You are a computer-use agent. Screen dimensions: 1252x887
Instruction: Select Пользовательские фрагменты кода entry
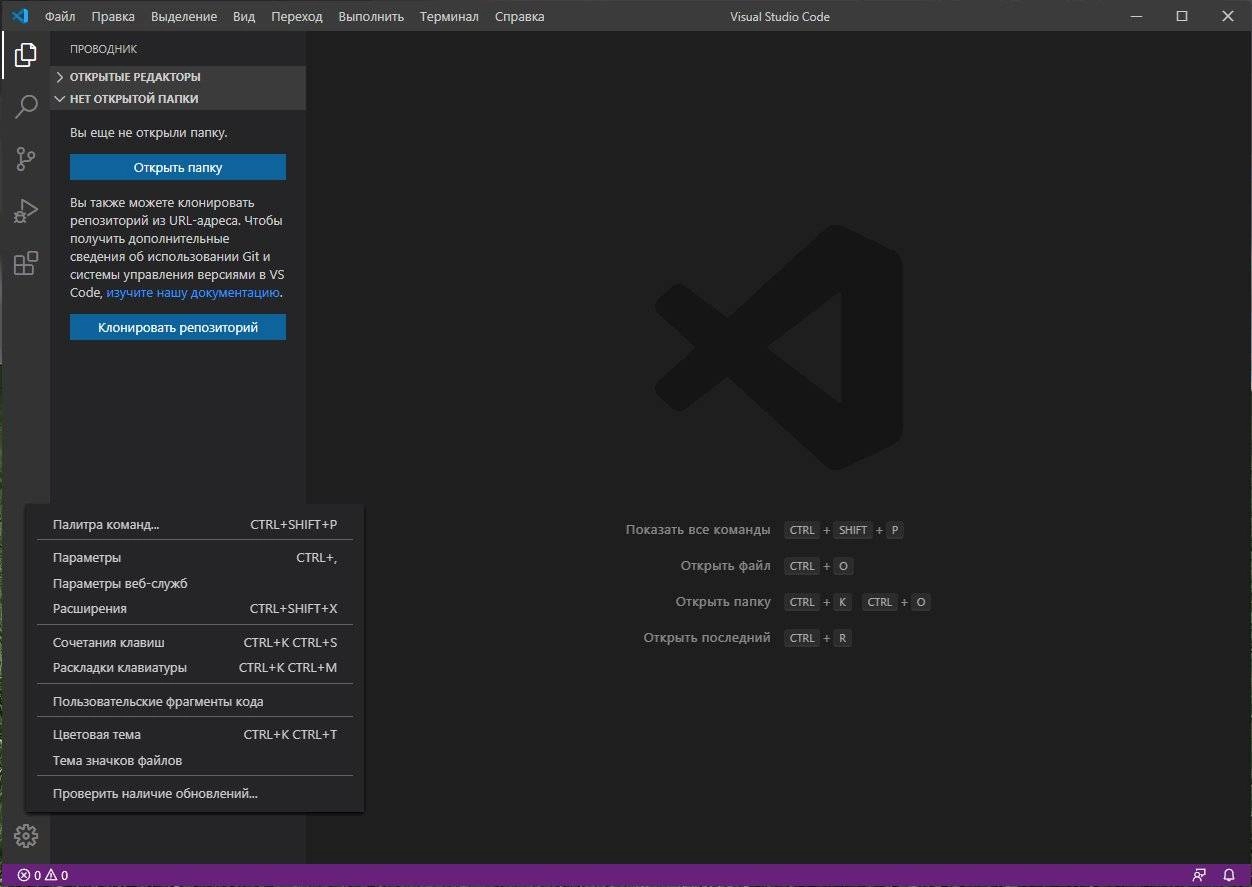[195, 701]
